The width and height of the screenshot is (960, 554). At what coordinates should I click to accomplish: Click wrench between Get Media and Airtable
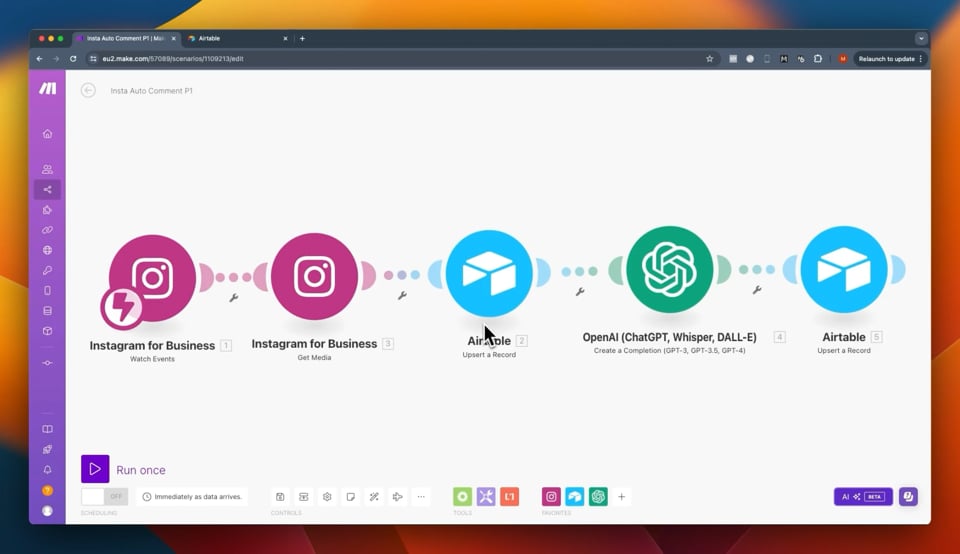[402, 296]
